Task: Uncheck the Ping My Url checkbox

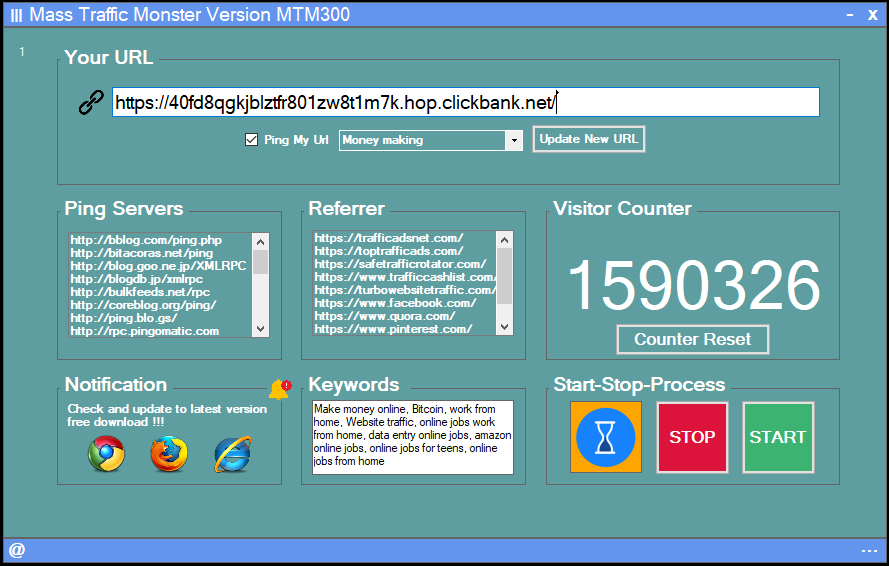Action: [x=251, y=140]
